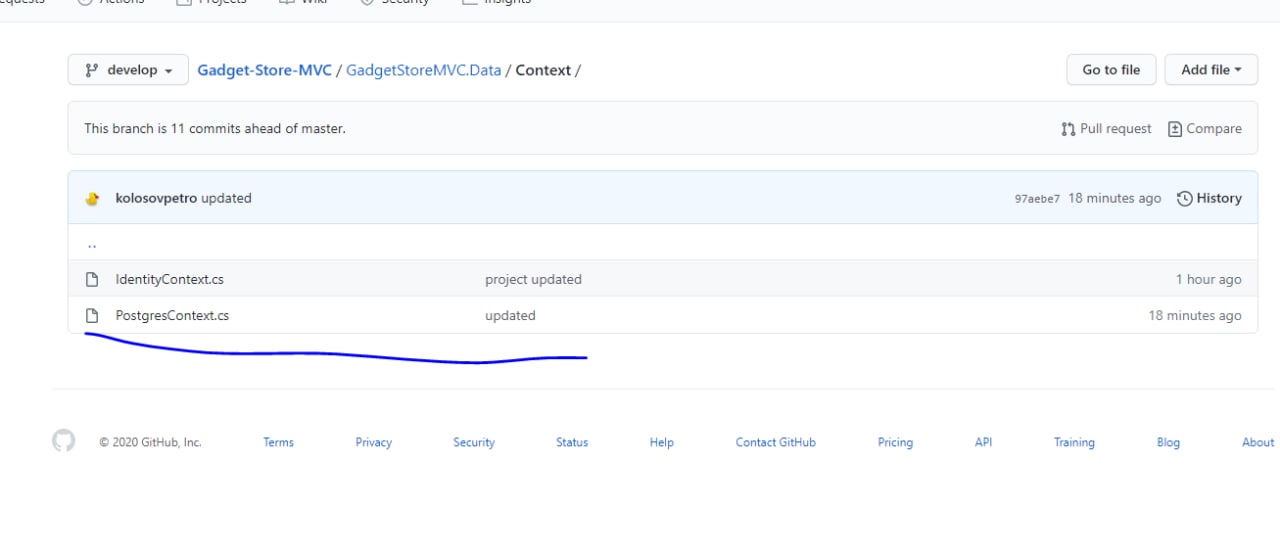Open the API footer link

[983, 442]
